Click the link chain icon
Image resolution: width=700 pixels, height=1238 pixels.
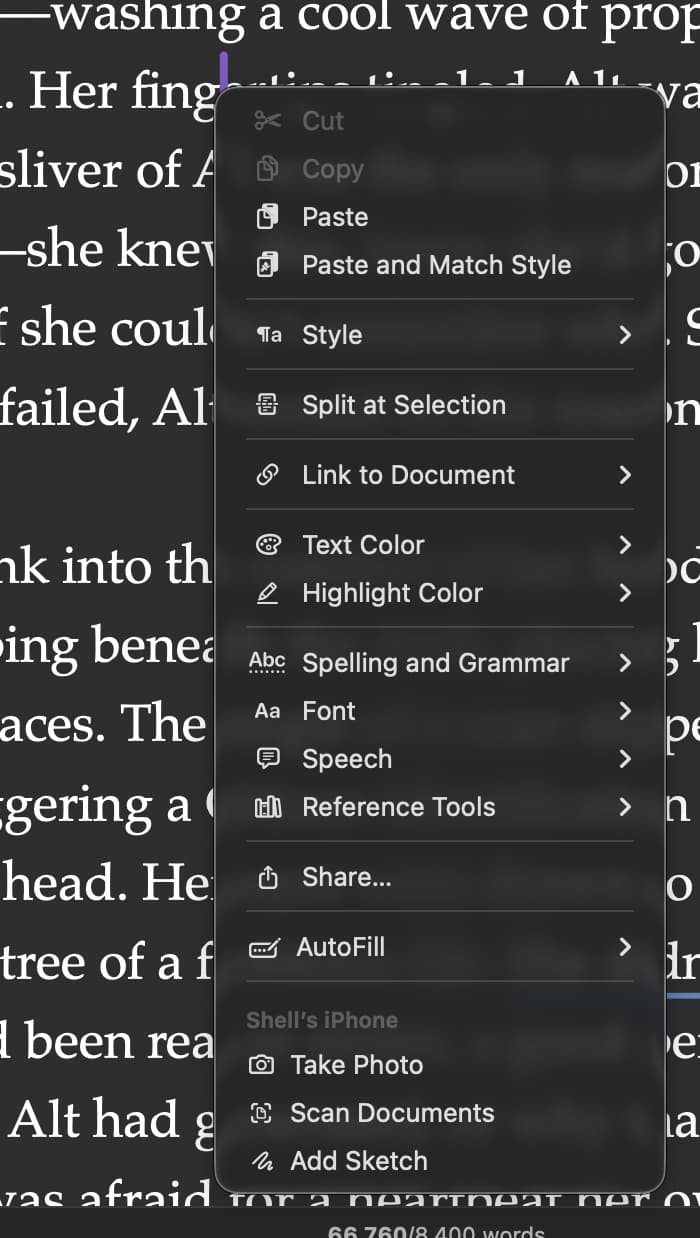267,475
